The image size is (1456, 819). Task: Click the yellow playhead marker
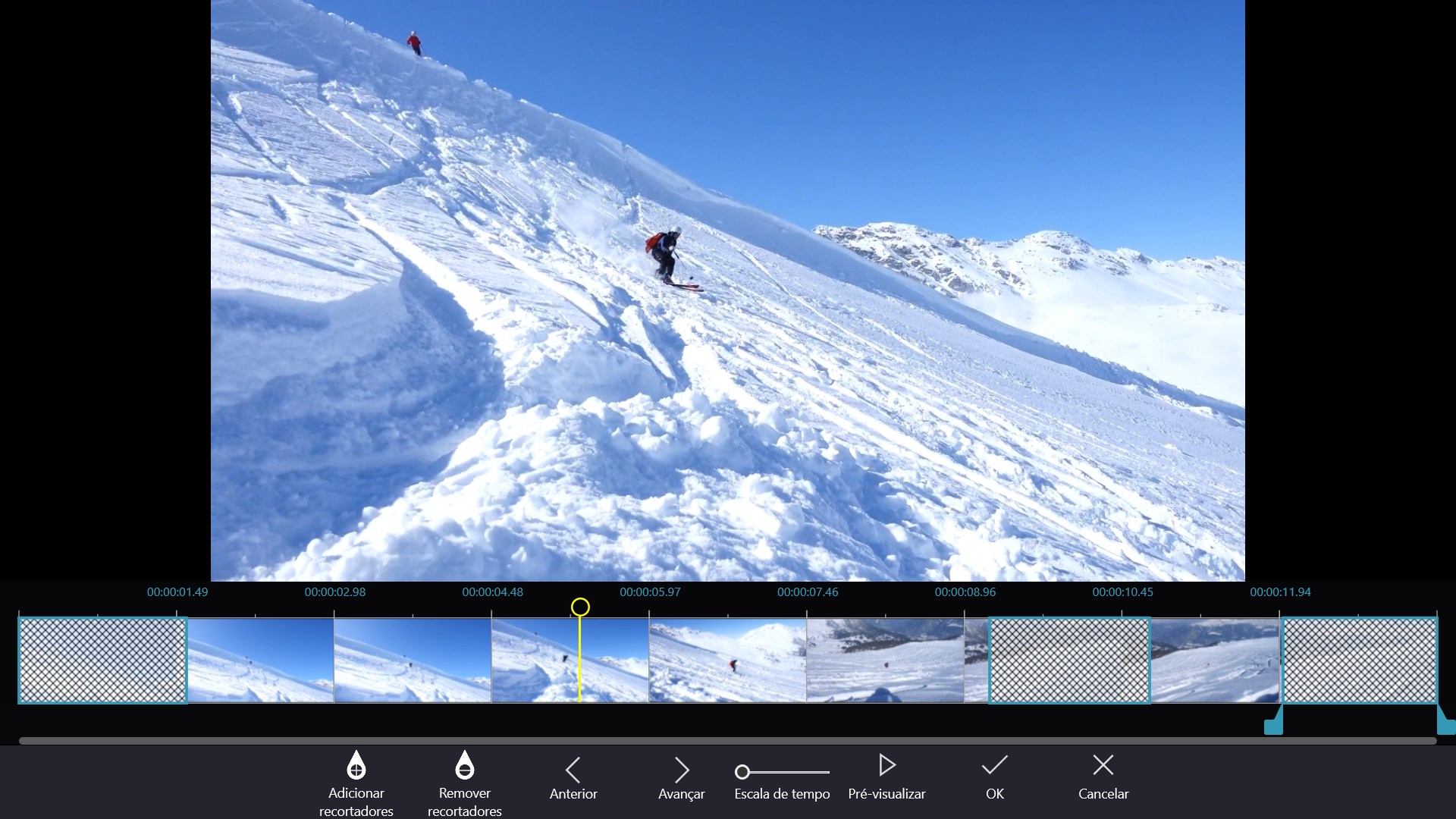click(x=580, y=607)
